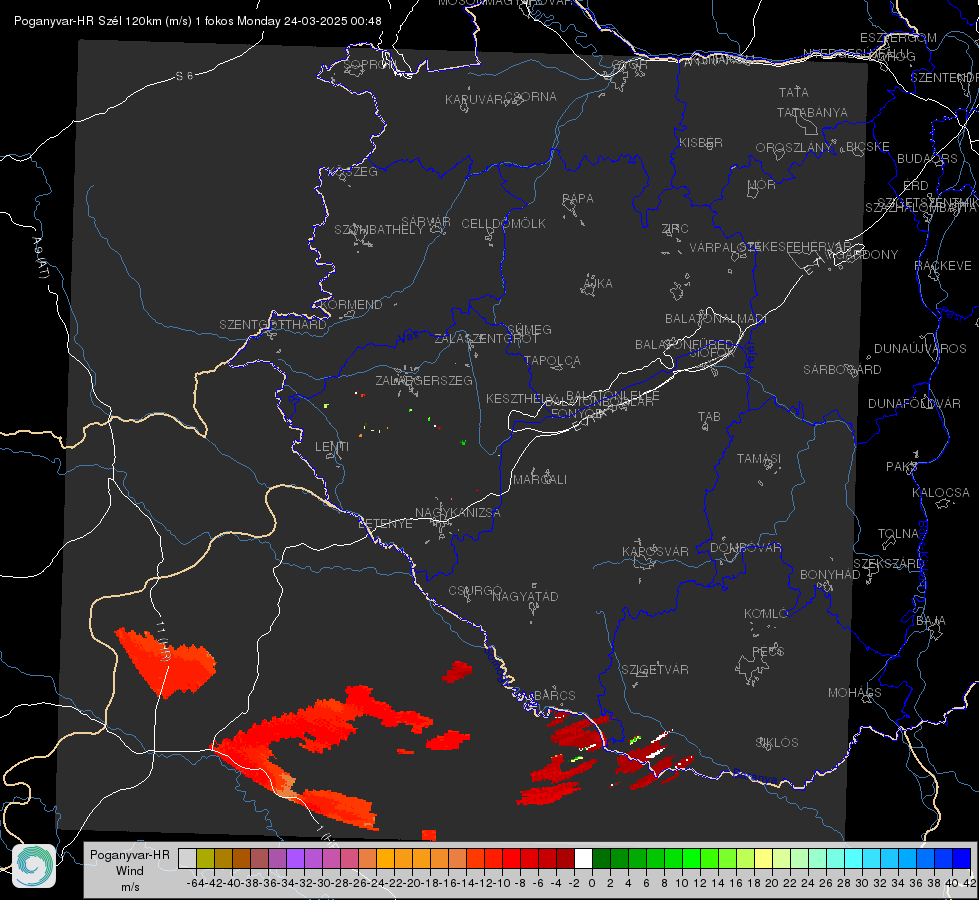Screen dimensions: 979x900
Task: Click the ZIRC city label
Action: tap(675, 229)
